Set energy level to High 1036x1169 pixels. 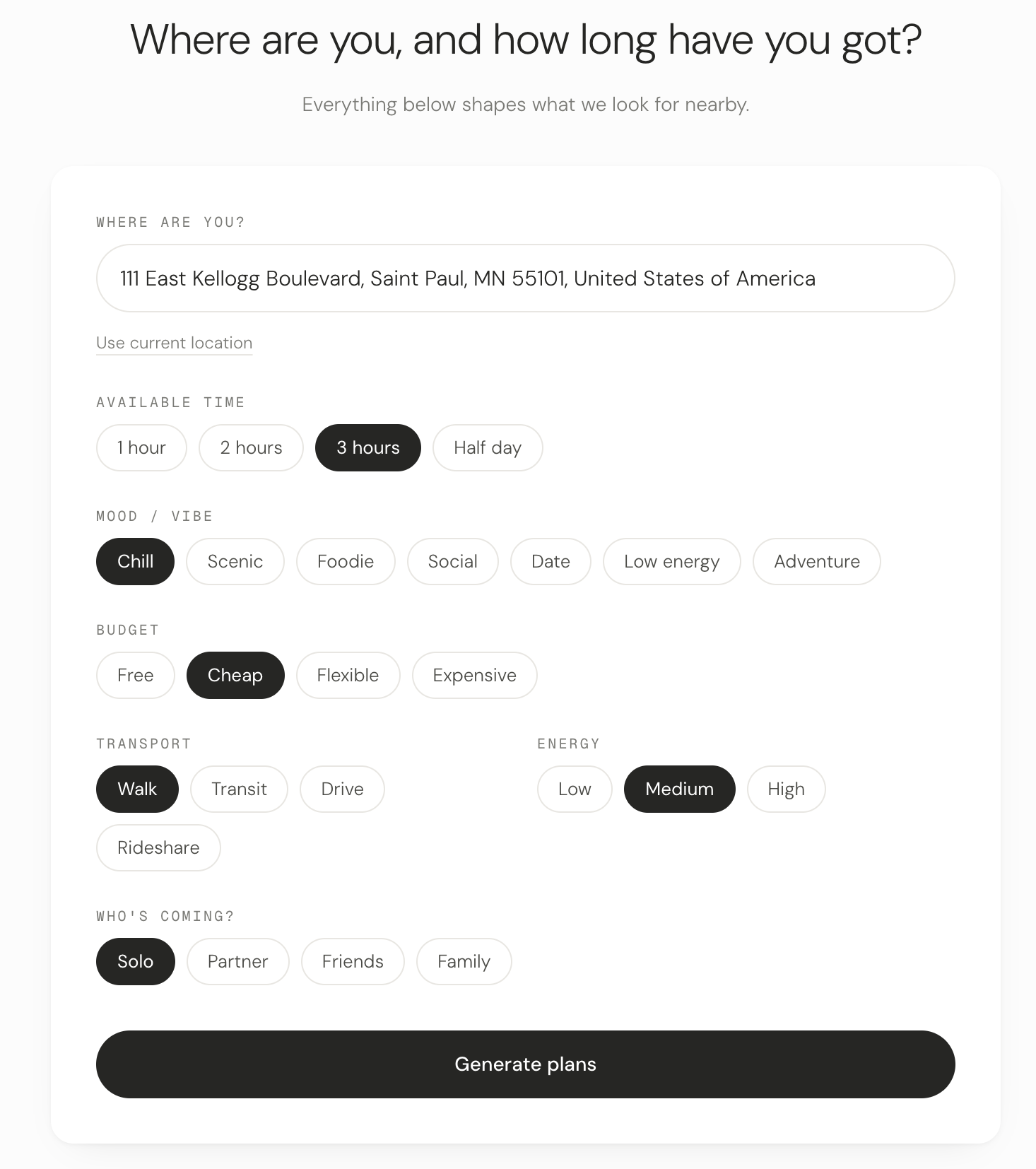pyautogui.click(x=786, y=789)
